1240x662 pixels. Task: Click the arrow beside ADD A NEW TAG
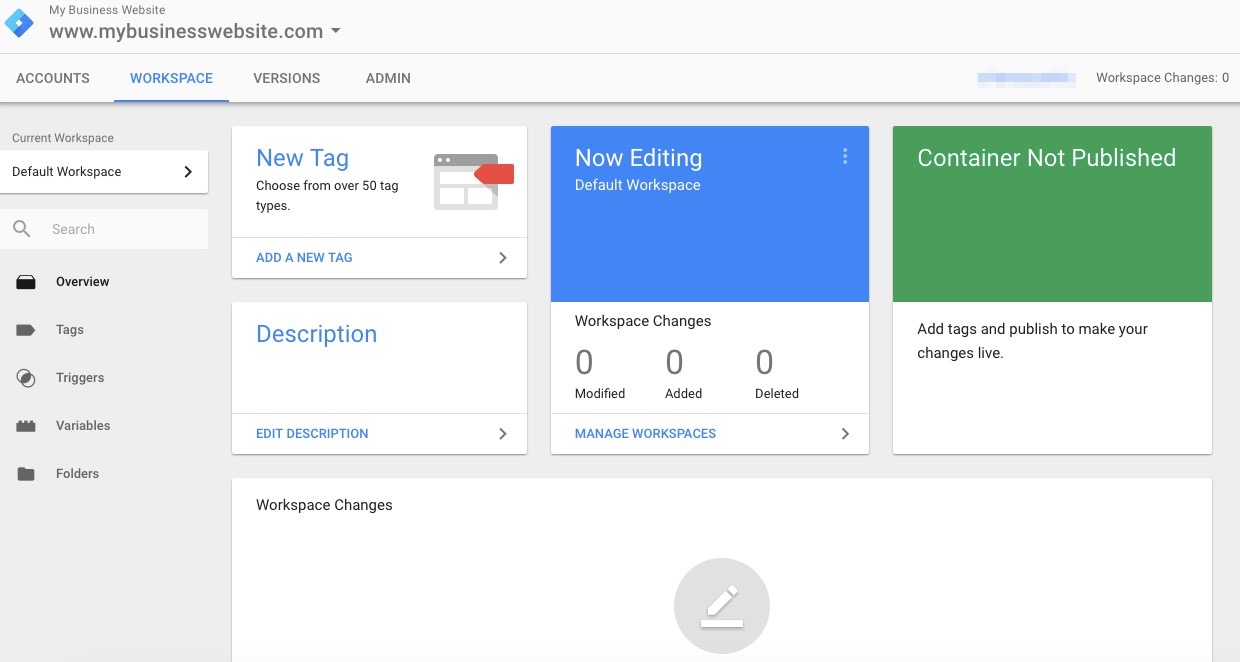(503, 257)
